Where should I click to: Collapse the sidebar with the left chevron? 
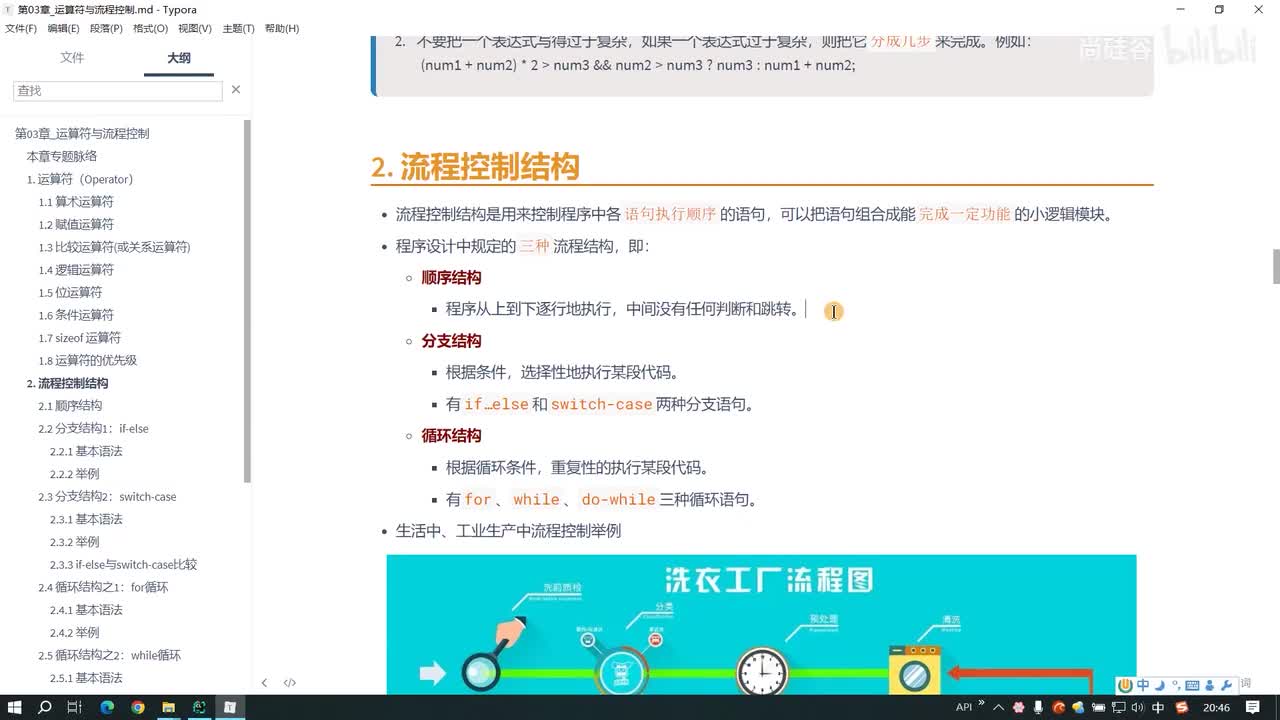tap(264, 683)
